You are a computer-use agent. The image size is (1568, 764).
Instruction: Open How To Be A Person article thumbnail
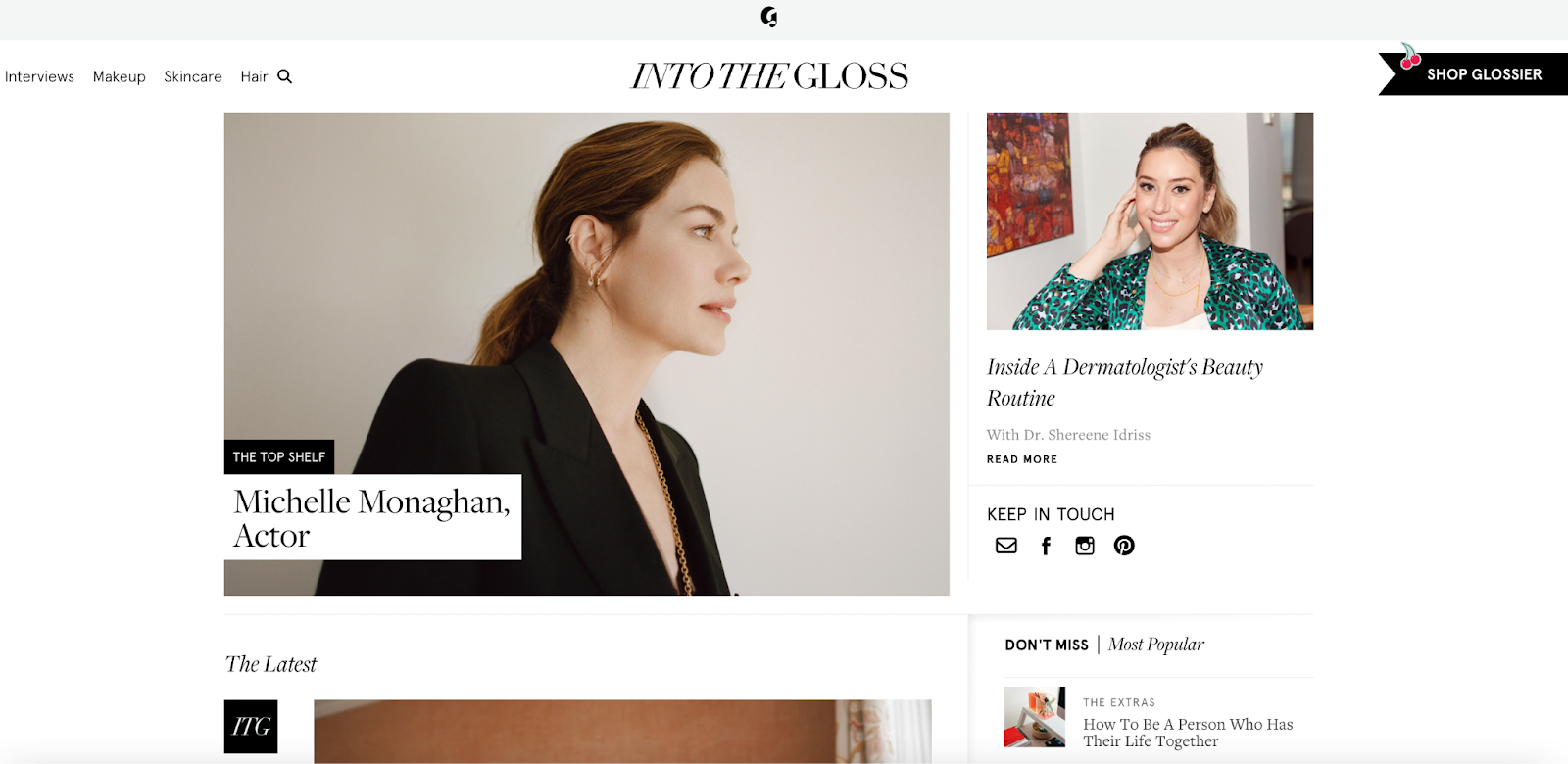(1035, 717)
